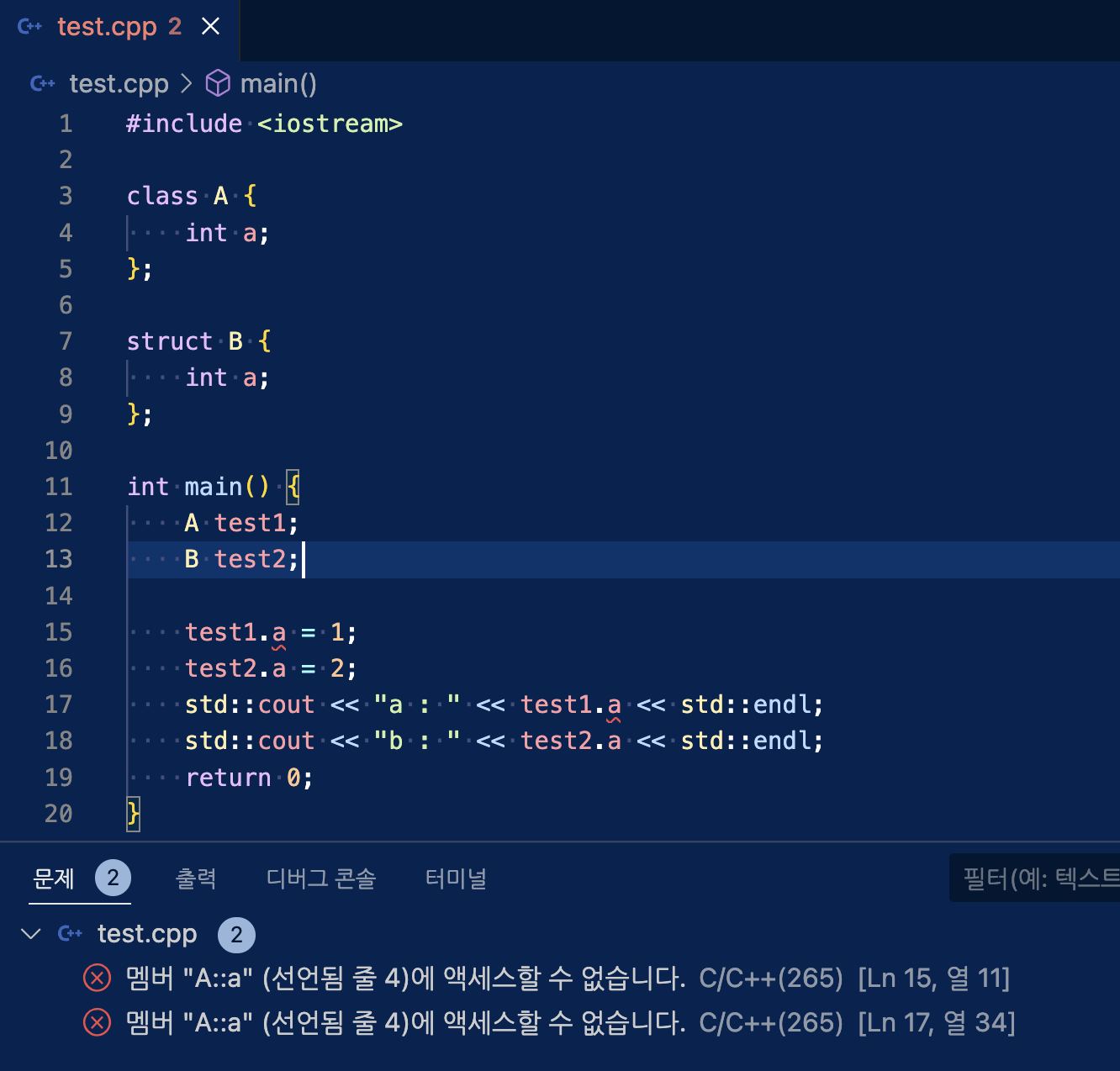This screenshot has height=1071, width=1120.
Task: Click the C++ file icon in the tab
Action: coord(29,27)
